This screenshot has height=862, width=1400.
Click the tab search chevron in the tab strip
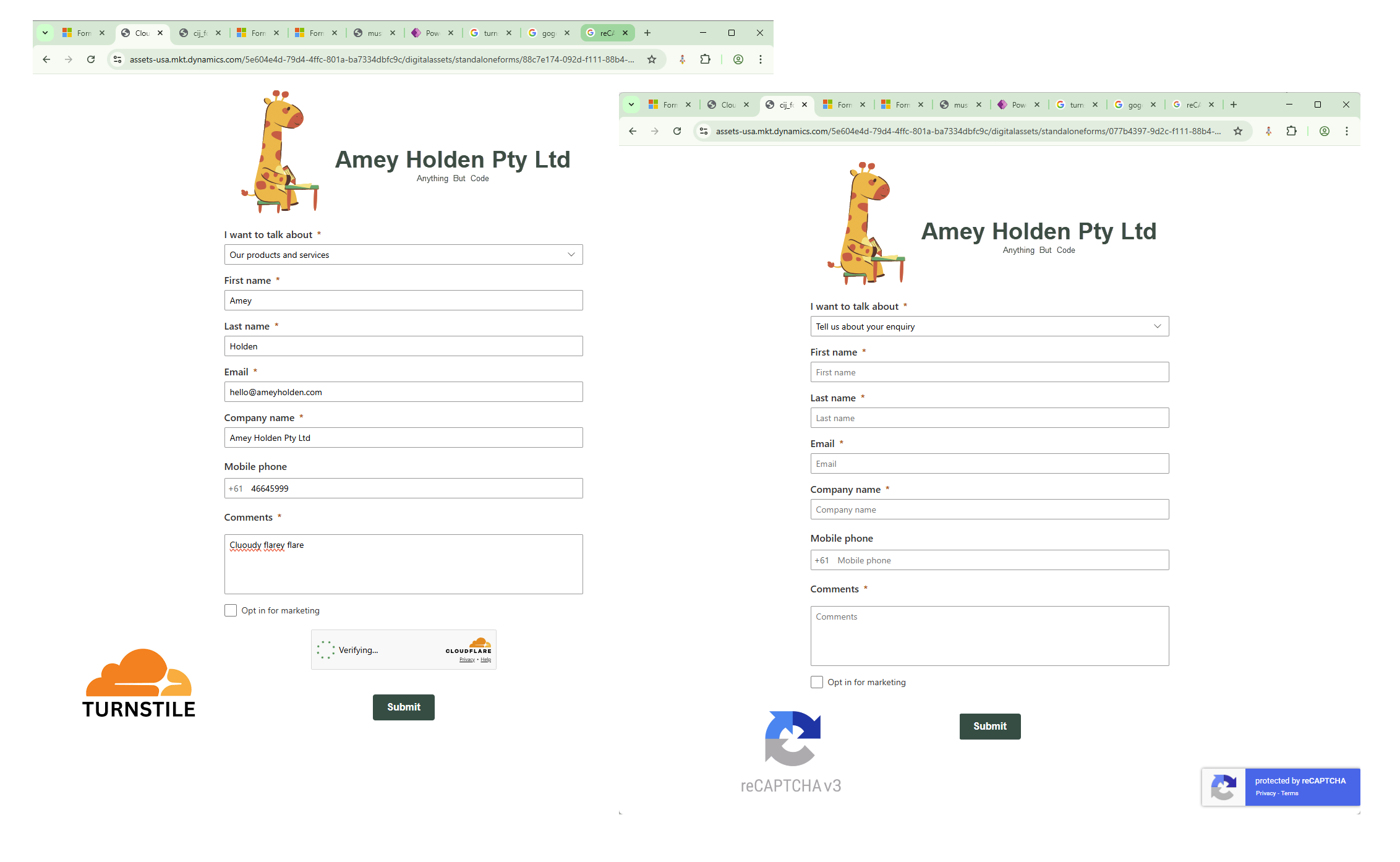631,104
